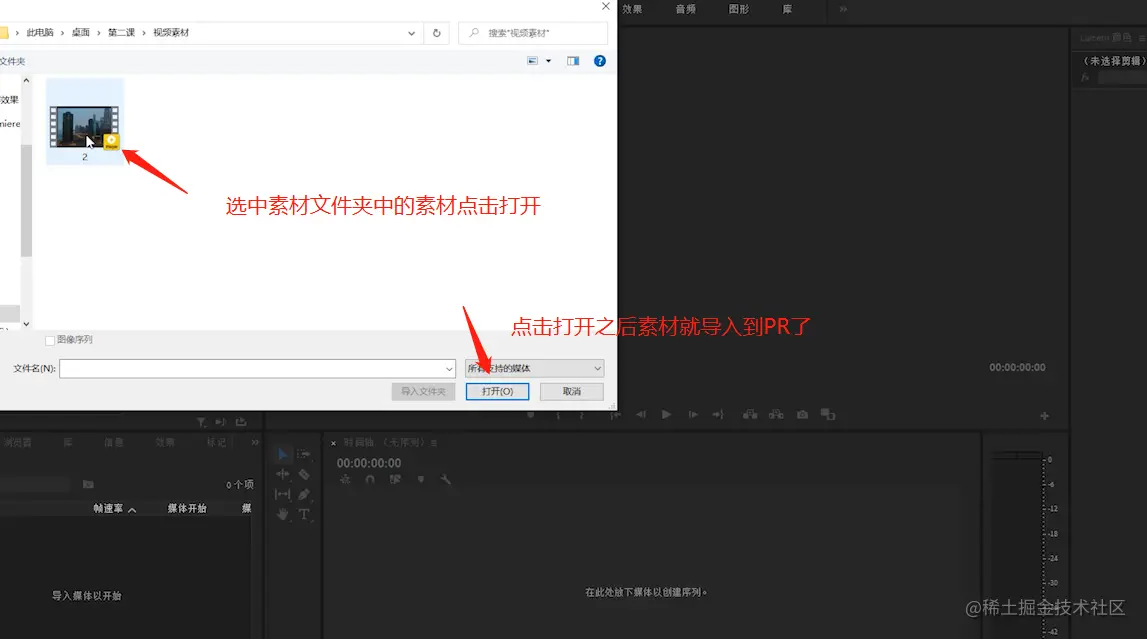Open the Timeline panel menu
The image size is (1147, 639).
(434, 442)
